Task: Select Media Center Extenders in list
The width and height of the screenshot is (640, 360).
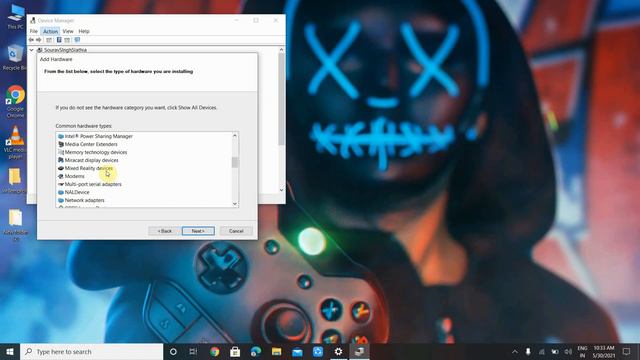Action: click(x=91, y=144)
